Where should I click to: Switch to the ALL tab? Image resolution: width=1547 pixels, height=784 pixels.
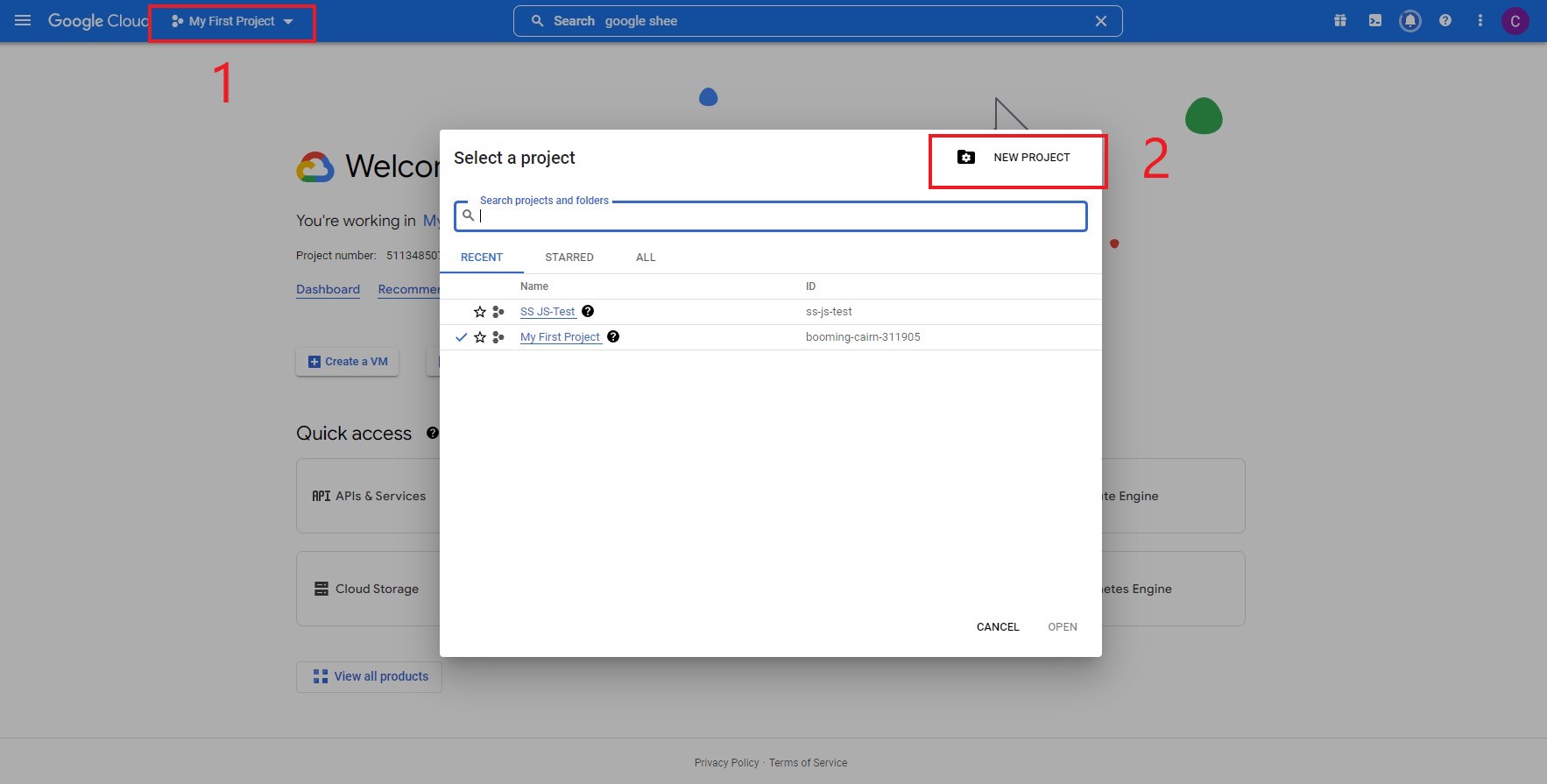646,258
